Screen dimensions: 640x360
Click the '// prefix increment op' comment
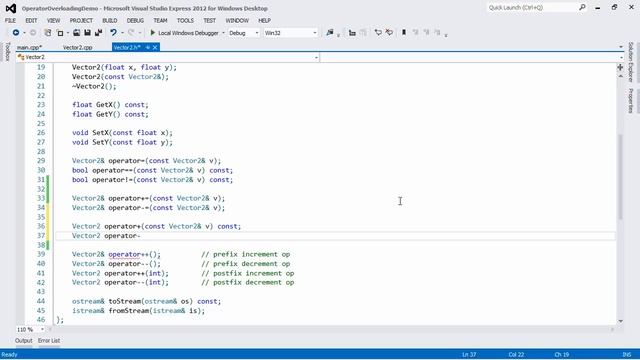click(245, 254)
